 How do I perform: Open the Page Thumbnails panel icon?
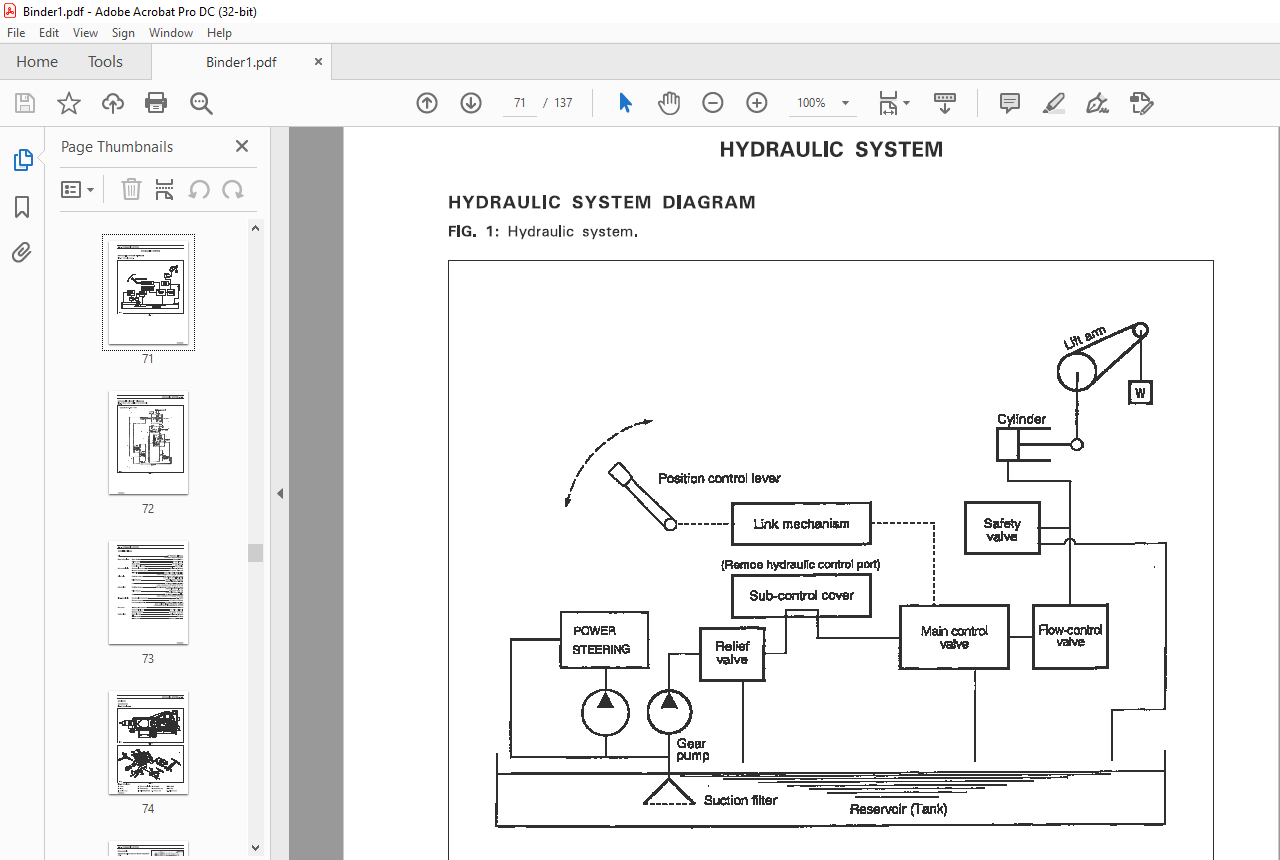22,160
